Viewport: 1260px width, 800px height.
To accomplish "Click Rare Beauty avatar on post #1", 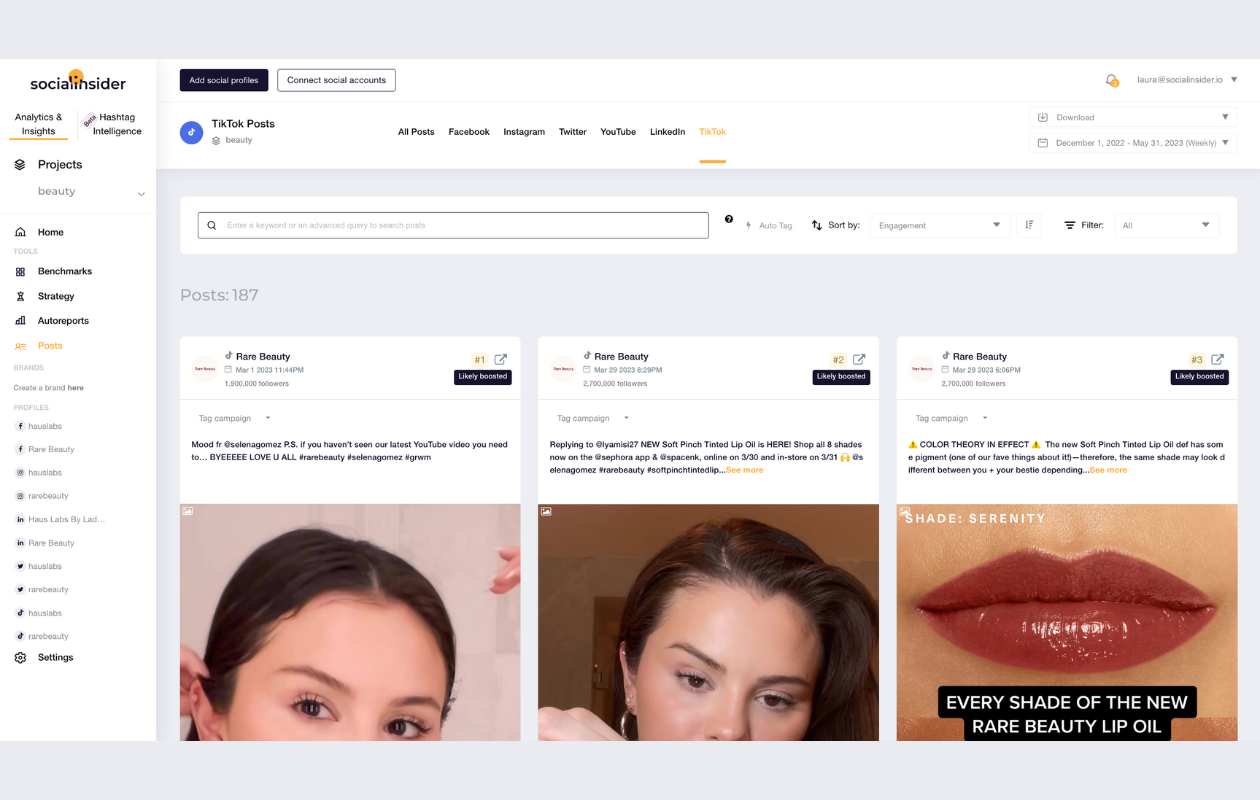I will tap(205, 369).
